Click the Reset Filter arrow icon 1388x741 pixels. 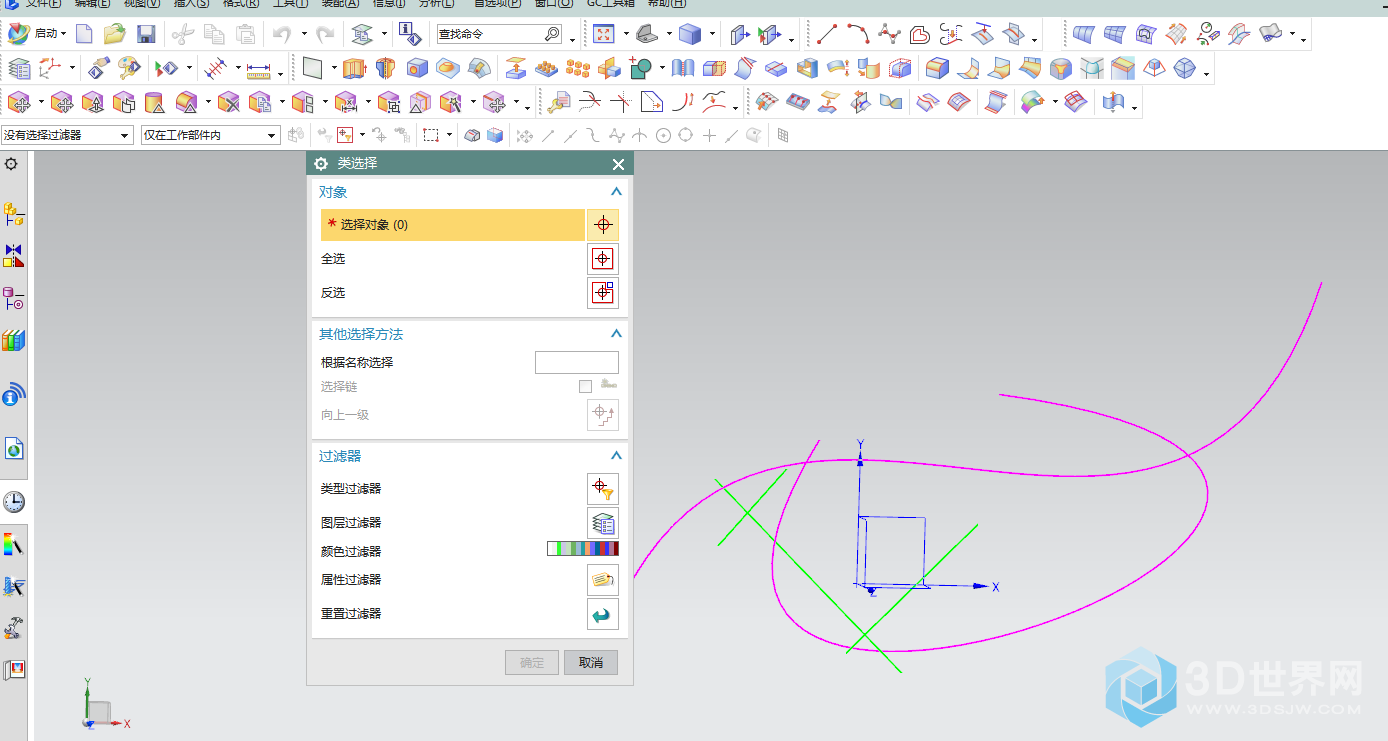603,614
